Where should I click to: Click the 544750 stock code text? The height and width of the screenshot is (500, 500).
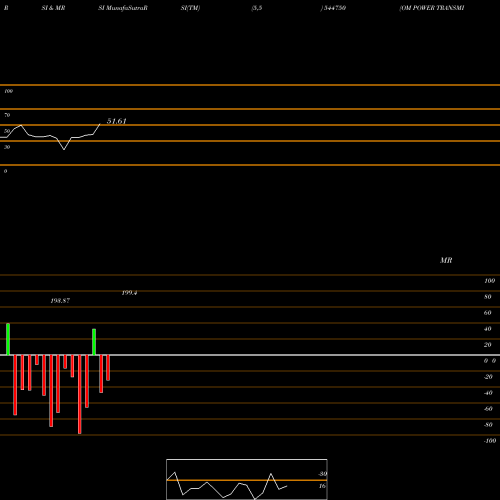(334, 8)
